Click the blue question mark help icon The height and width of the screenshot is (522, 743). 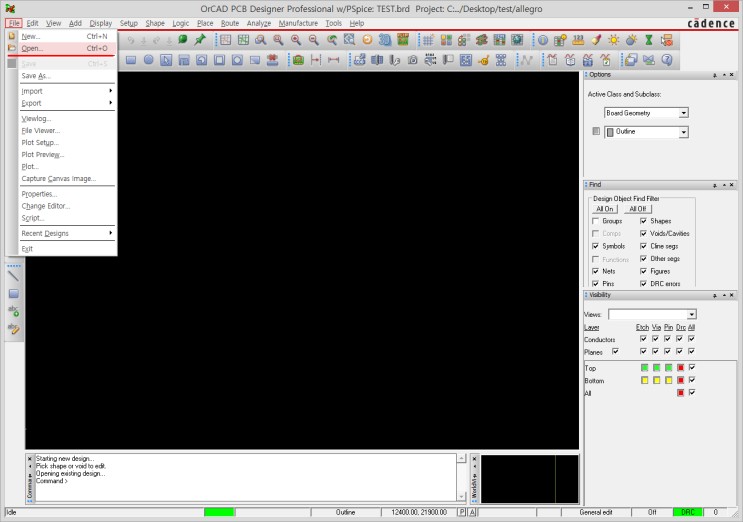(x=667, y=60)
